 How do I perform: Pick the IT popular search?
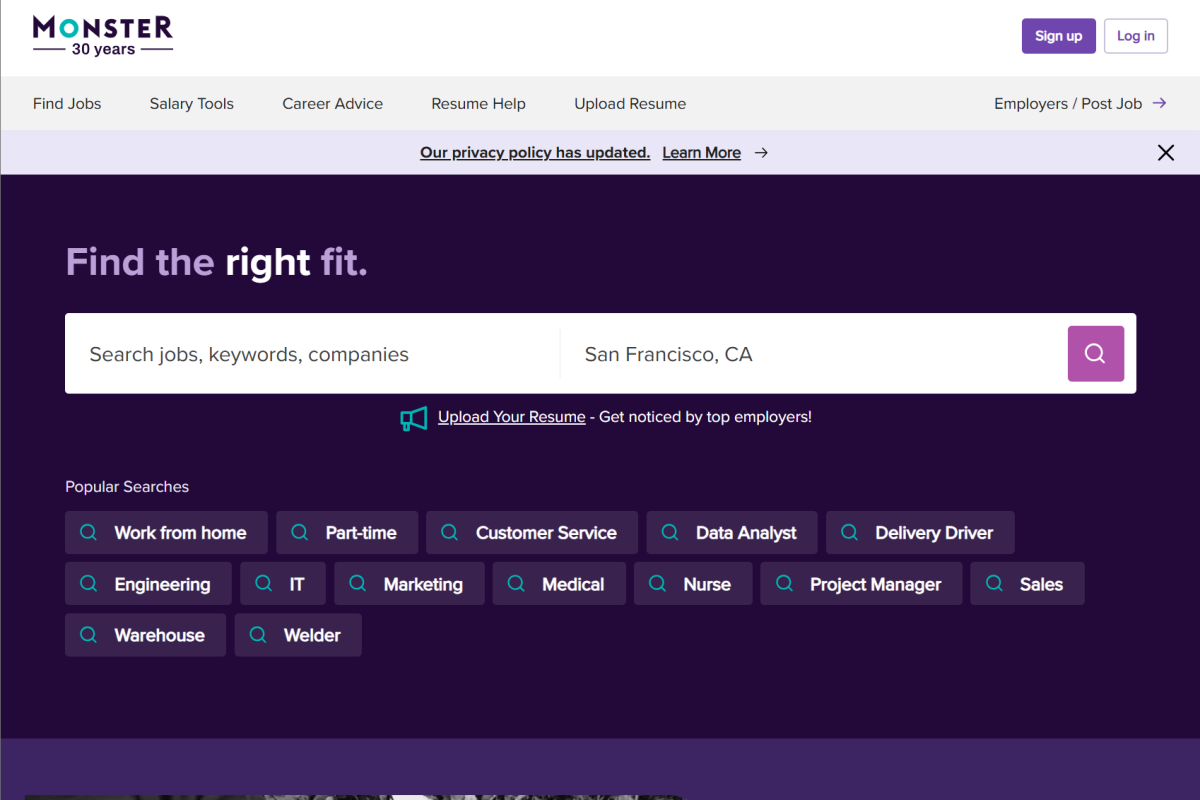coord(283,584)
